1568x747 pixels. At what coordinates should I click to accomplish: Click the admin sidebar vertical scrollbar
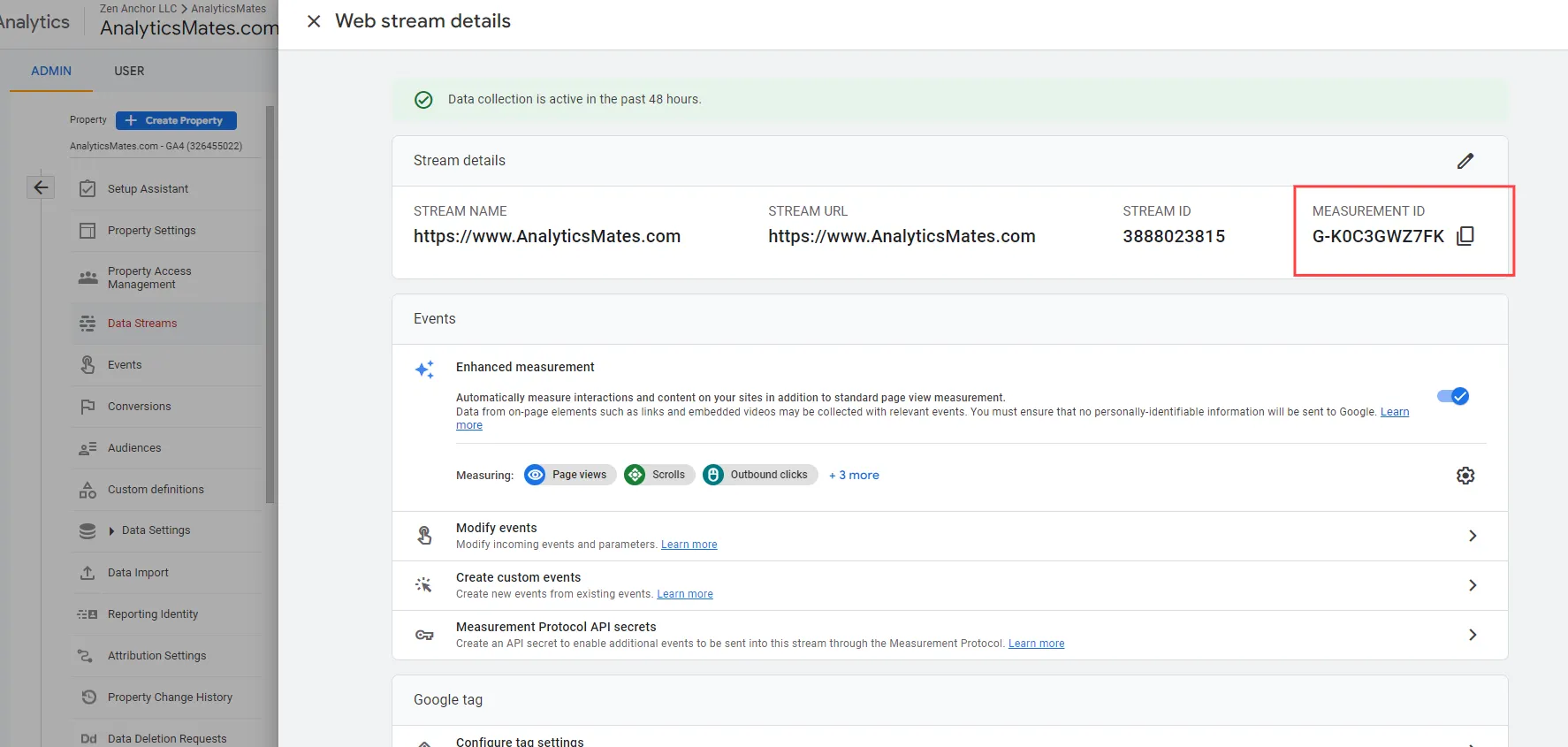click(270, 305)
